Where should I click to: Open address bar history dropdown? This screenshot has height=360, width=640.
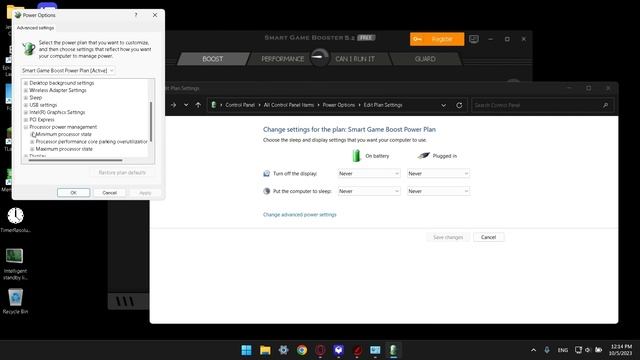point(443,105)
